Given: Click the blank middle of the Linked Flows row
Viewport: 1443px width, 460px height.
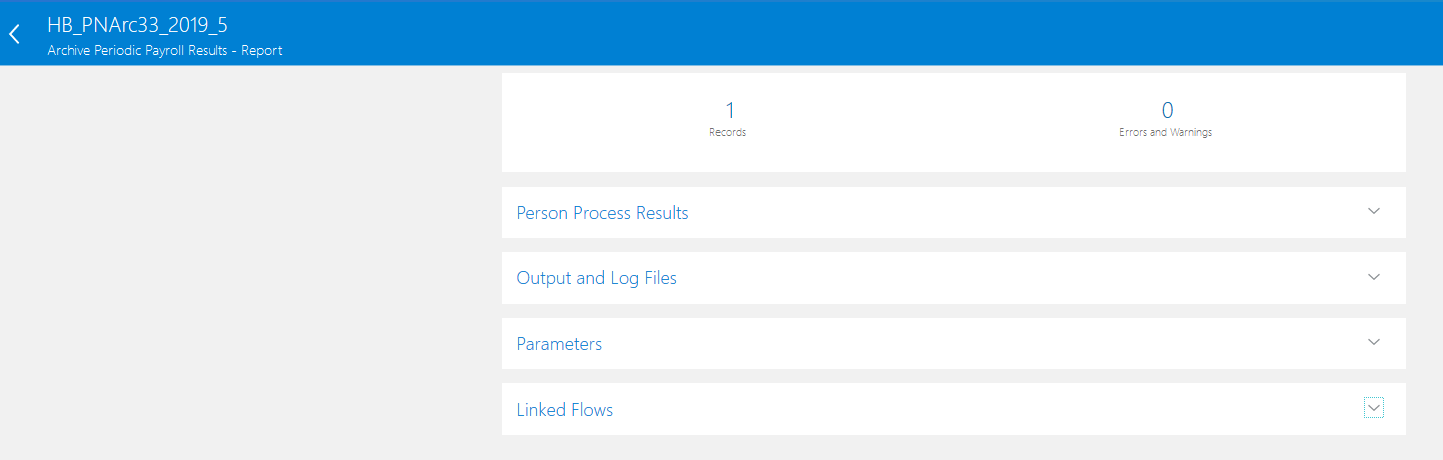Looking at the screenshot, I should point(950,410).
